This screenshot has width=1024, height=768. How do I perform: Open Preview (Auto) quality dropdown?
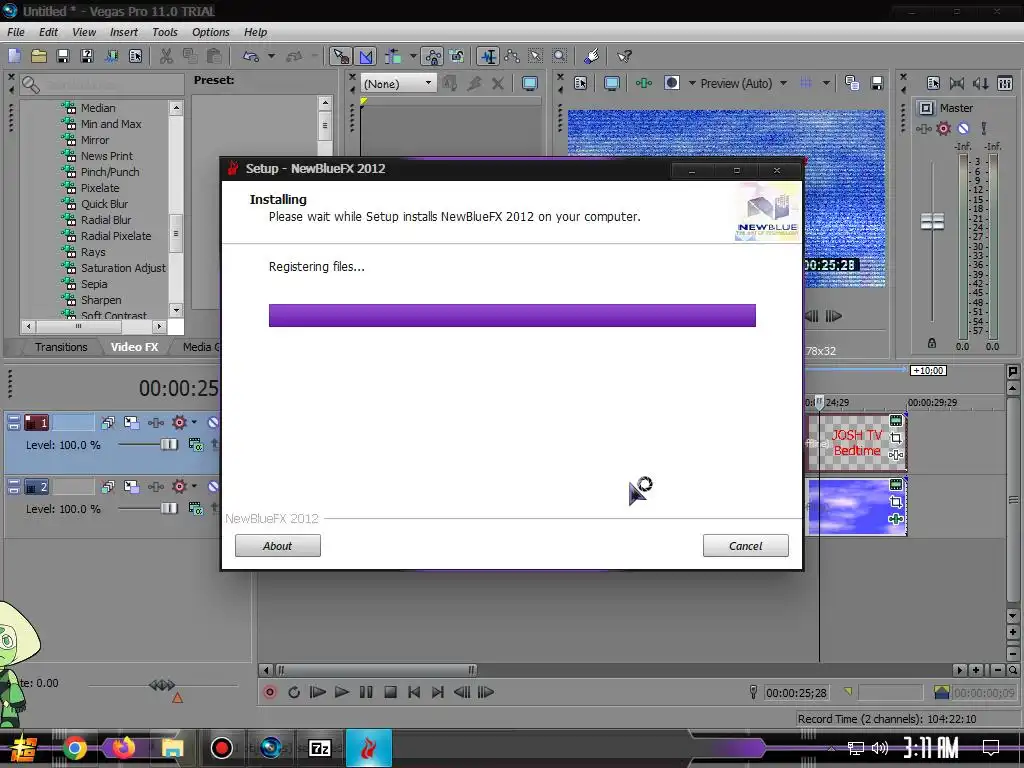(x=783, y=83)
